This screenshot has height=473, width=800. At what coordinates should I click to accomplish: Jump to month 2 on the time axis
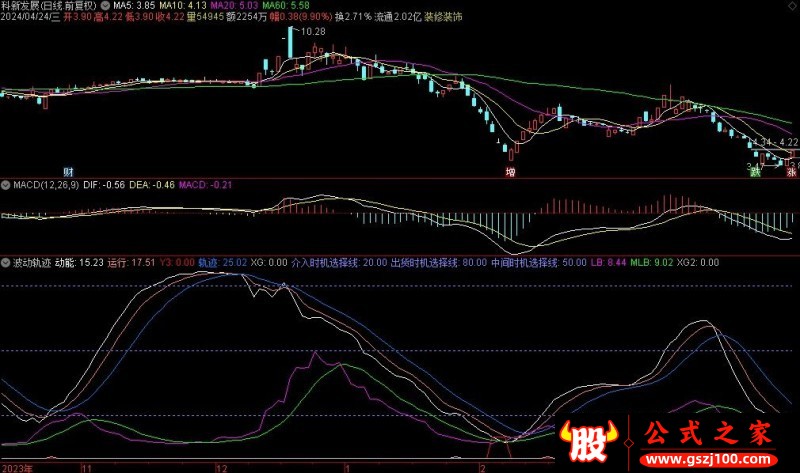(483, 468)
